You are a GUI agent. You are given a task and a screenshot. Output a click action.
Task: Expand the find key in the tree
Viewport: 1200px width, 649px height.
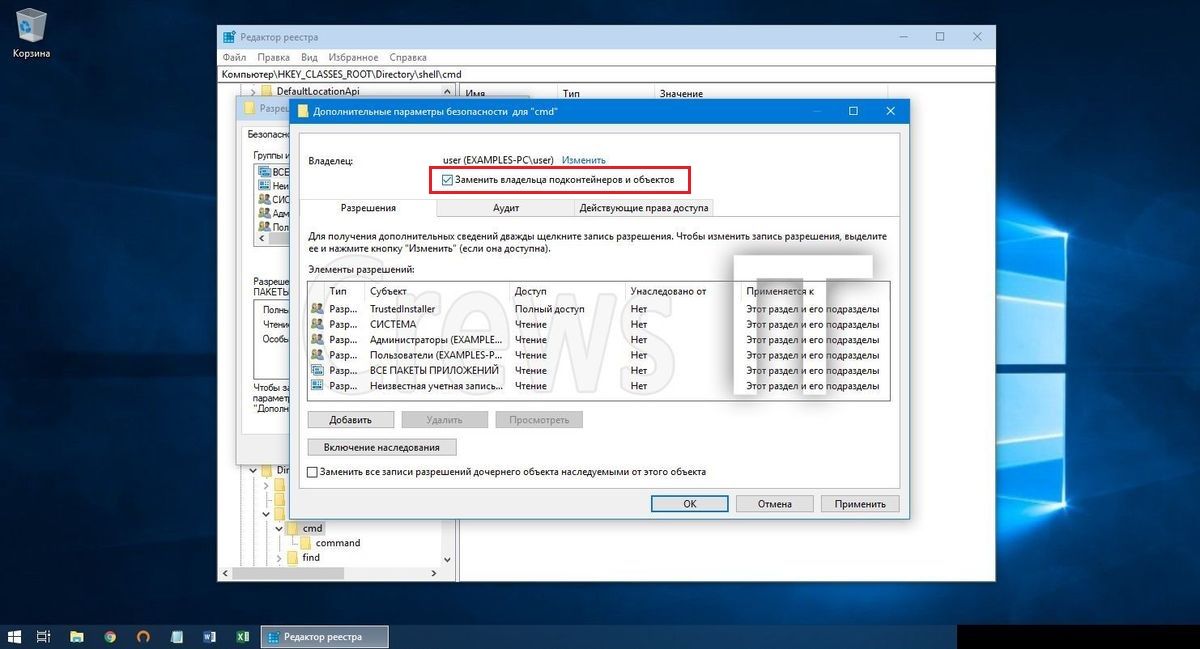click(x=279, y=557)
